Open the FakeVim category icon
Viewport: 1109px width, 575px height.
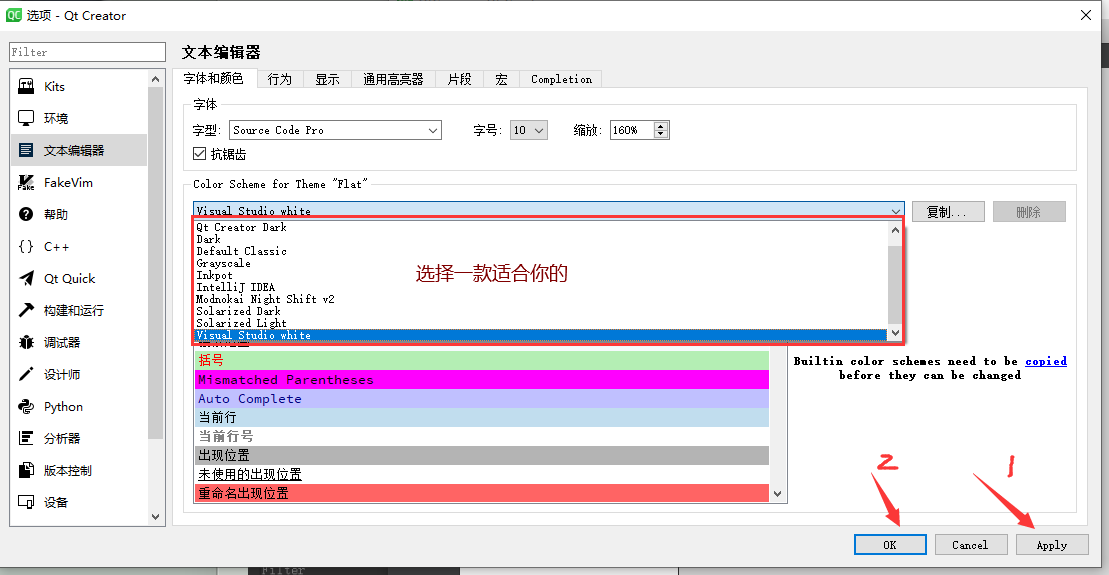(26, 182)
